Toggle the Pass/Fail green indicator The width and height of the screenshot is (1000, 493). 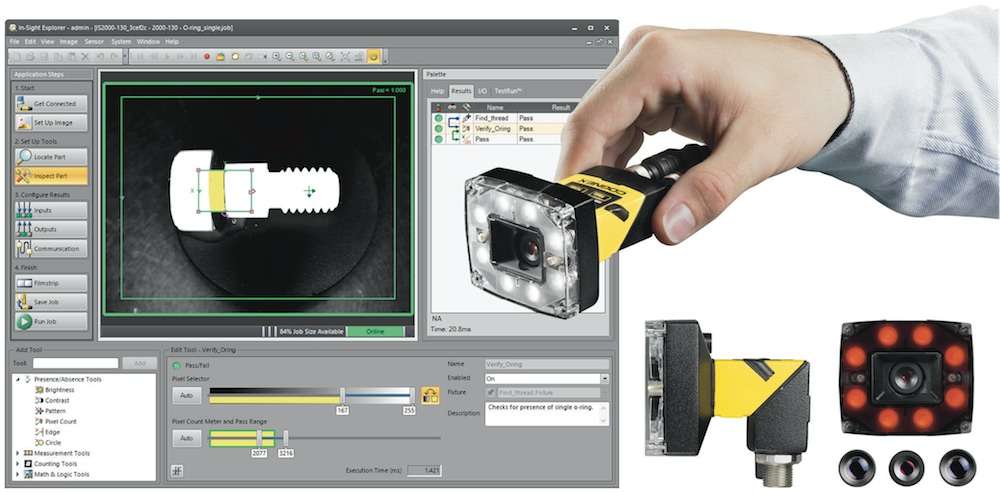coord(177,365)
